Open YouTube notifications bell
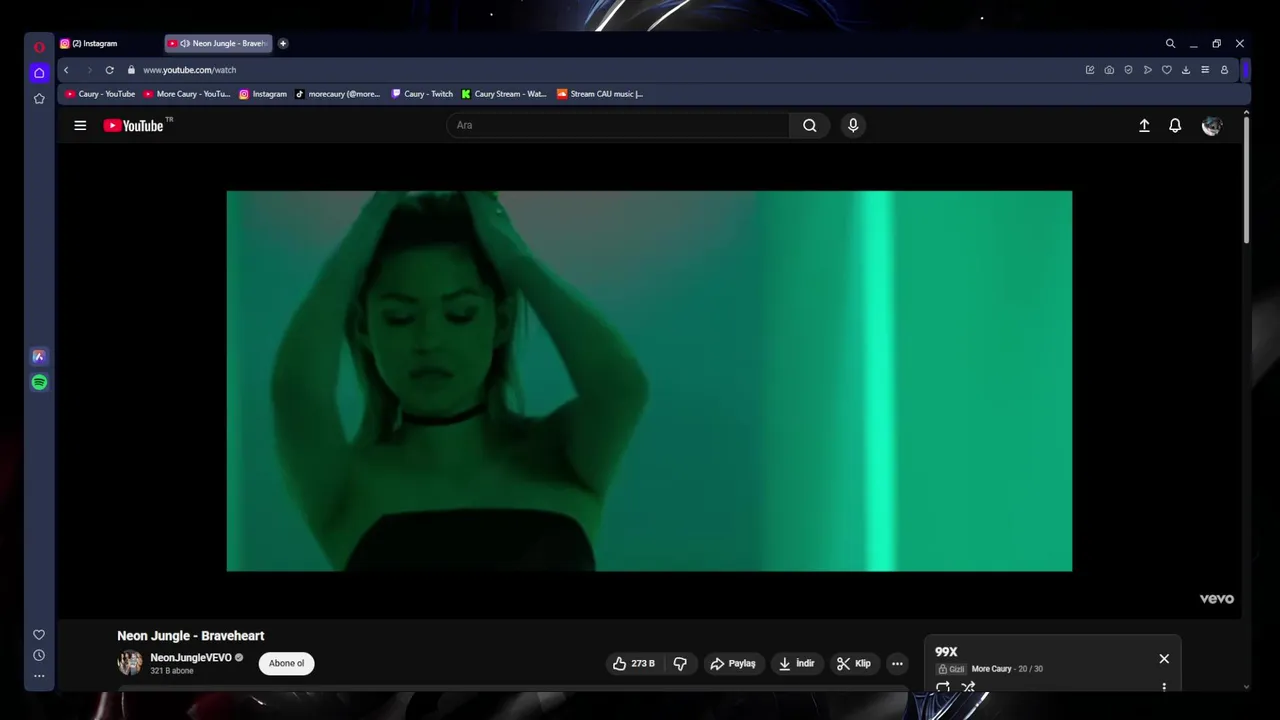 1175,126
